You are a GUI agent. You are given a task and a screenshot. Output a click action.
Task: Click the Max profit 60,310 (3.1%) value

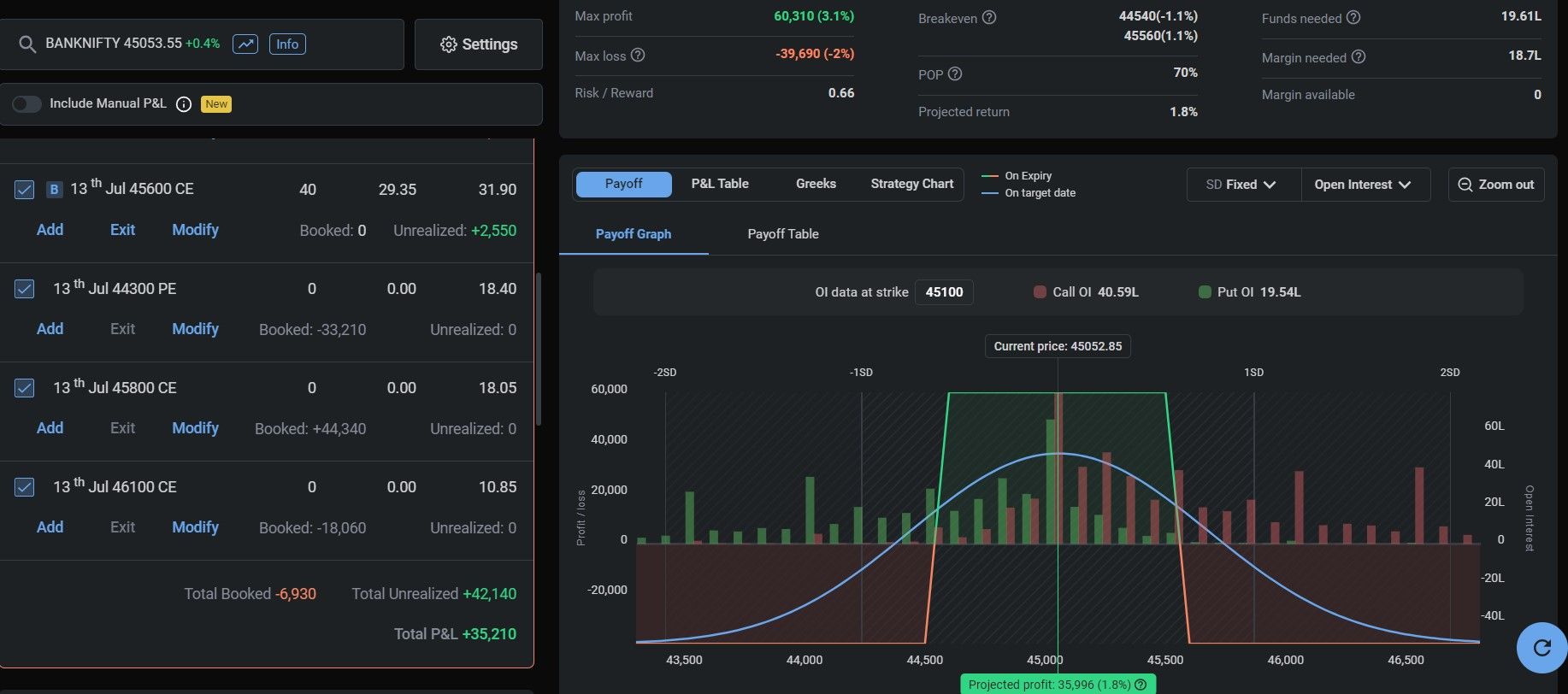coord(813,16)
